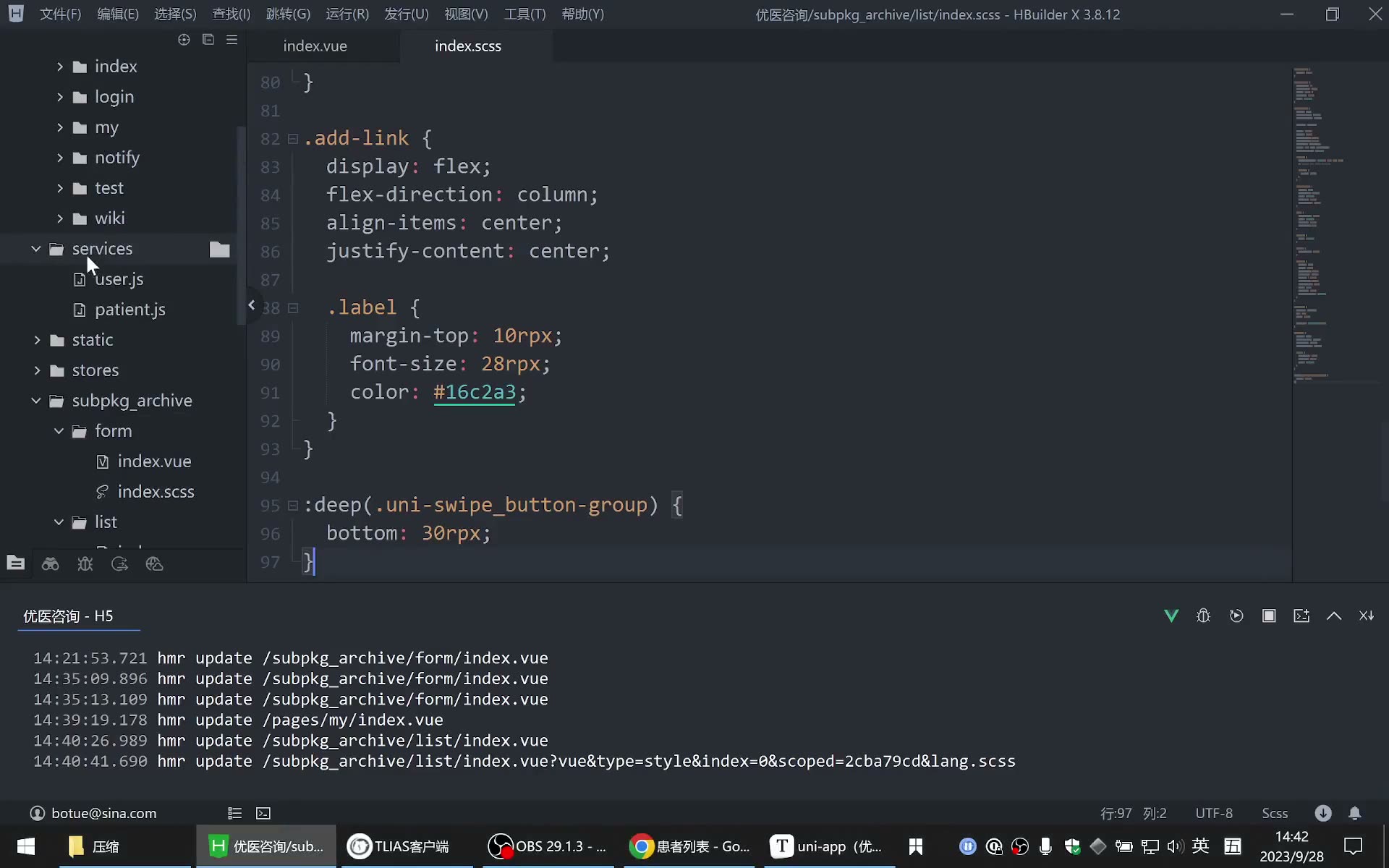Collapse the sidebar with the left arrow handle
Viewport: 1389px width, 868px height.
pos(251,305)
